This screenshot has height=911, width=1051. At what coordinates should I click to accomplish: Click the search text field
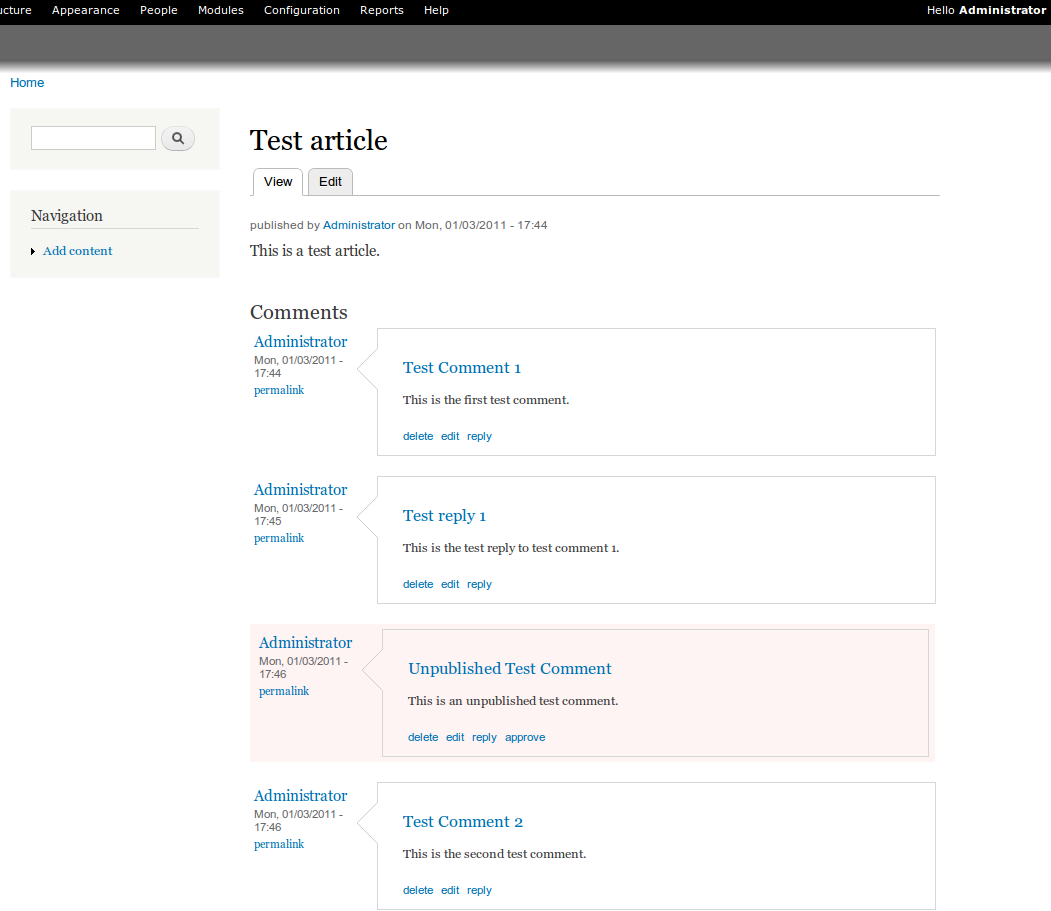click(x=93, y=138)
